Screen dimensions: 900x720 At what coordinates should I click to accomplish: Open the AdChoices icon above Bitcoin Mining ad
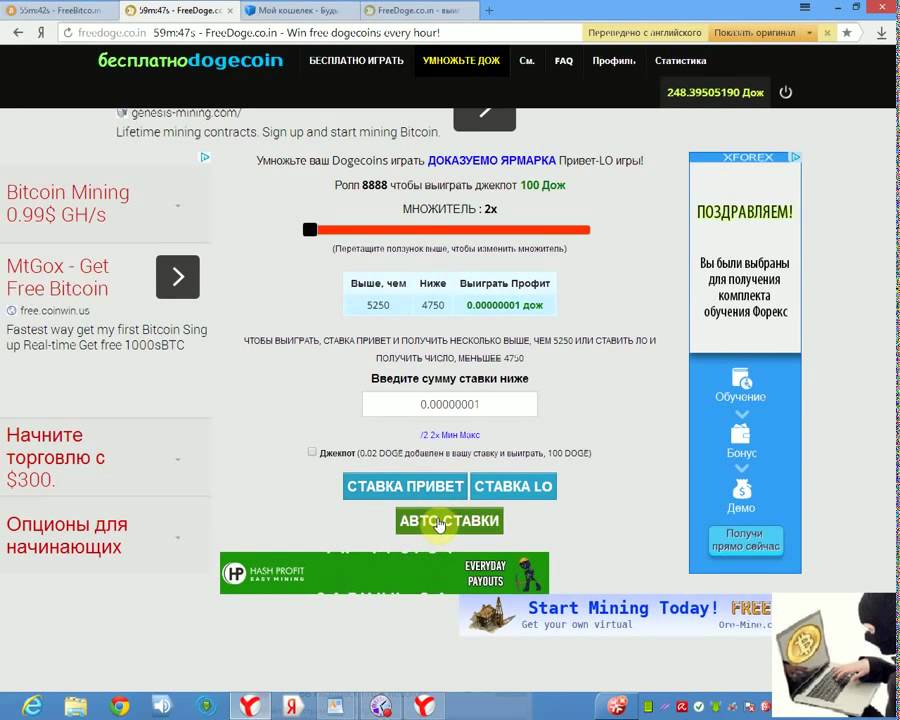click(x=204, y=157)
